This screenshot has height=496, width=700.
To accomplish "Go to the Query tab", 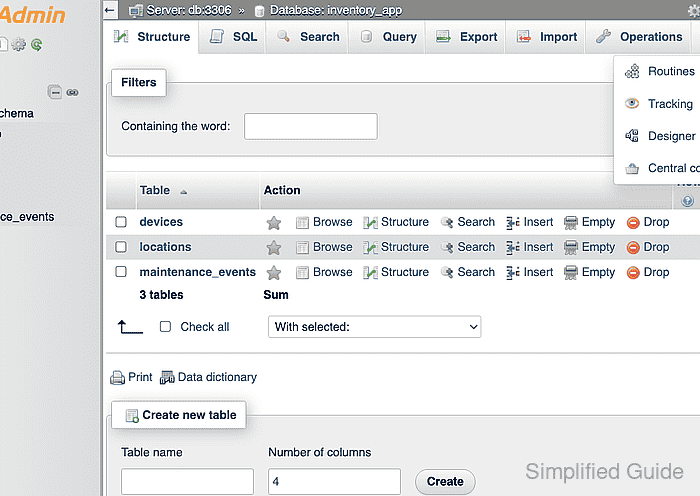I will point(388,37).
